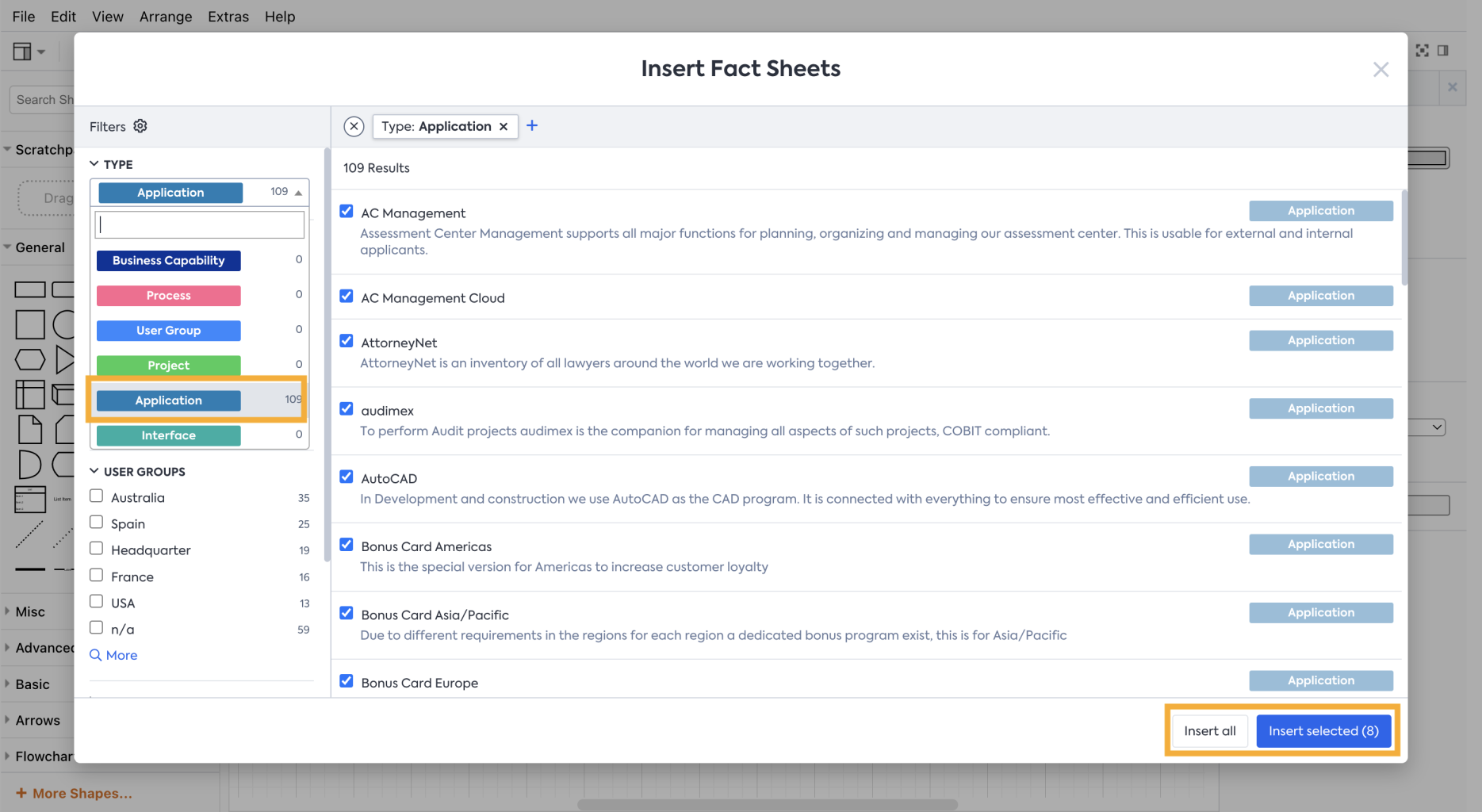Open the Extras menu

point(228,17)
